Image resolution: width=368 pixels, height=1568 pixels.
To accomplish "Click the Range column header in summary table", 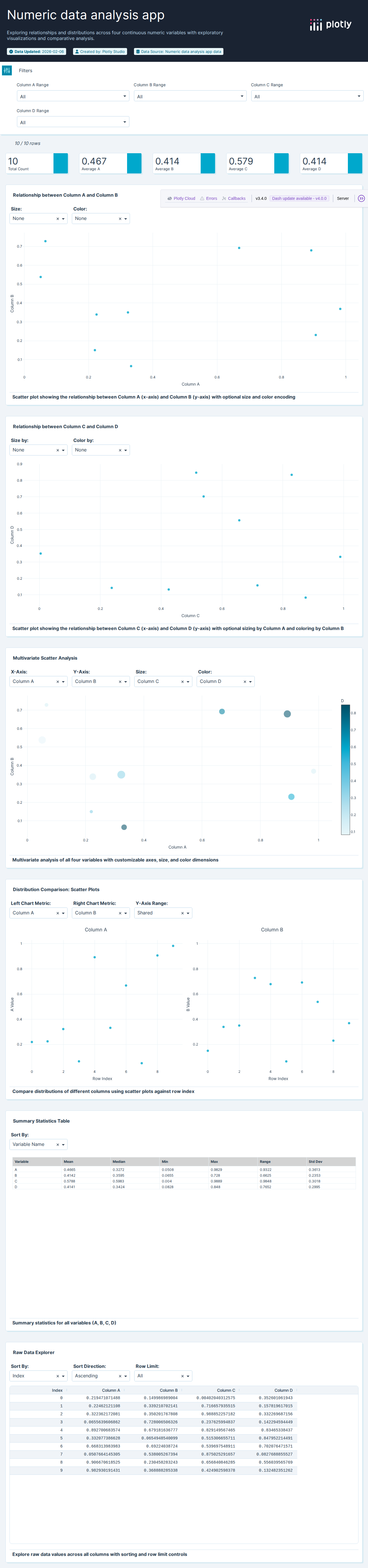I will (x=282, y=1161).
